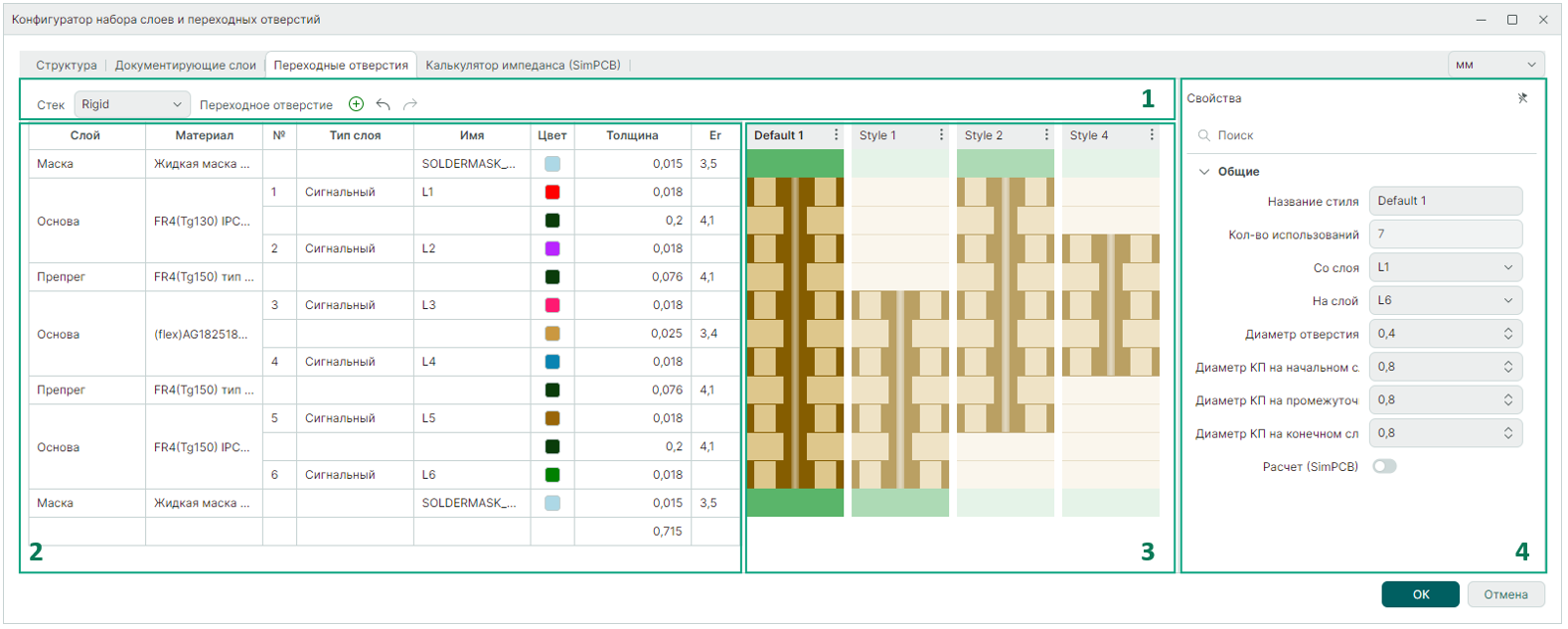Open the Style 1 three-dot menu
1568x629 pixels.
coord(941,135)
